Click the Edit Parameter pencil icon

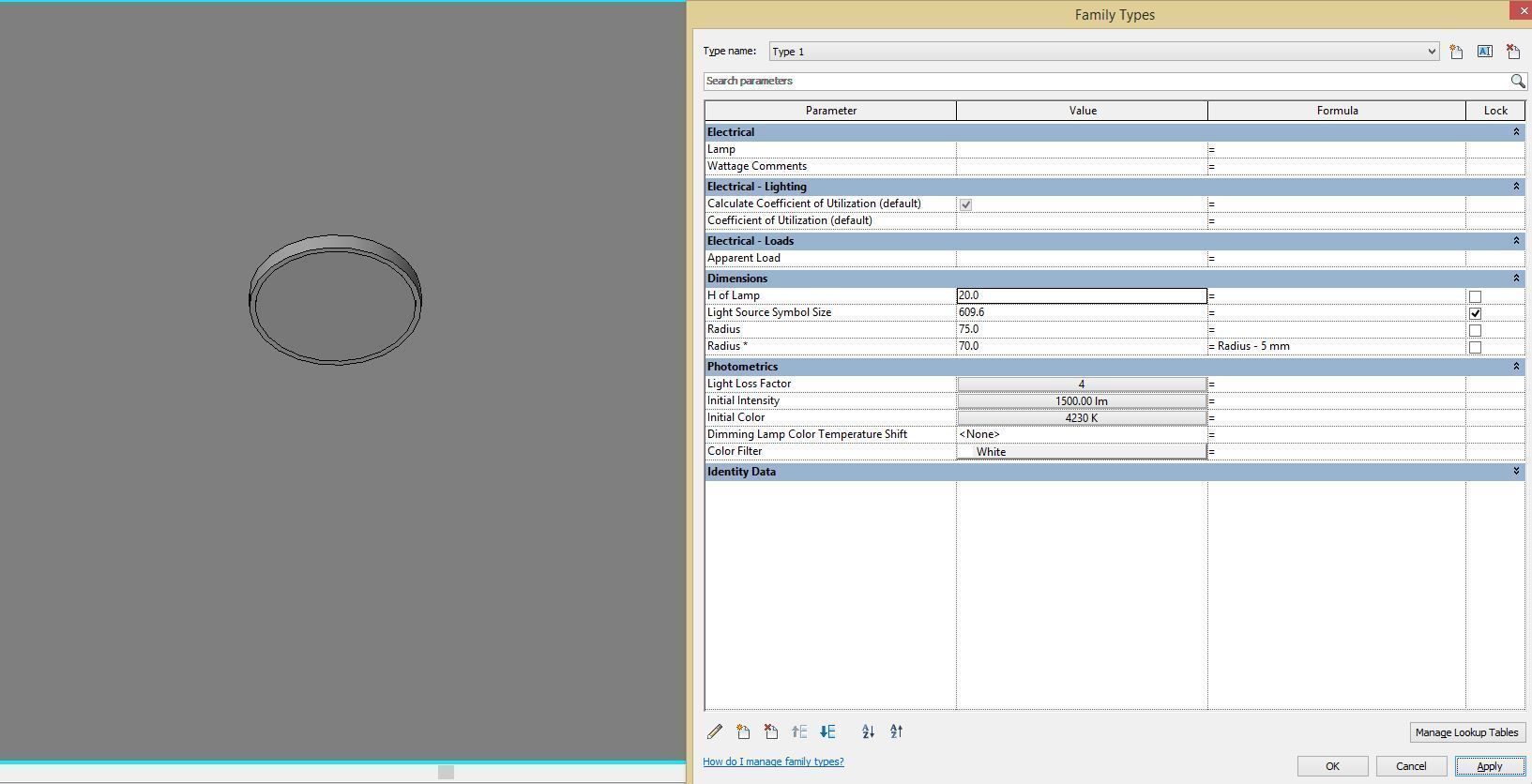(x=715, y=731)
